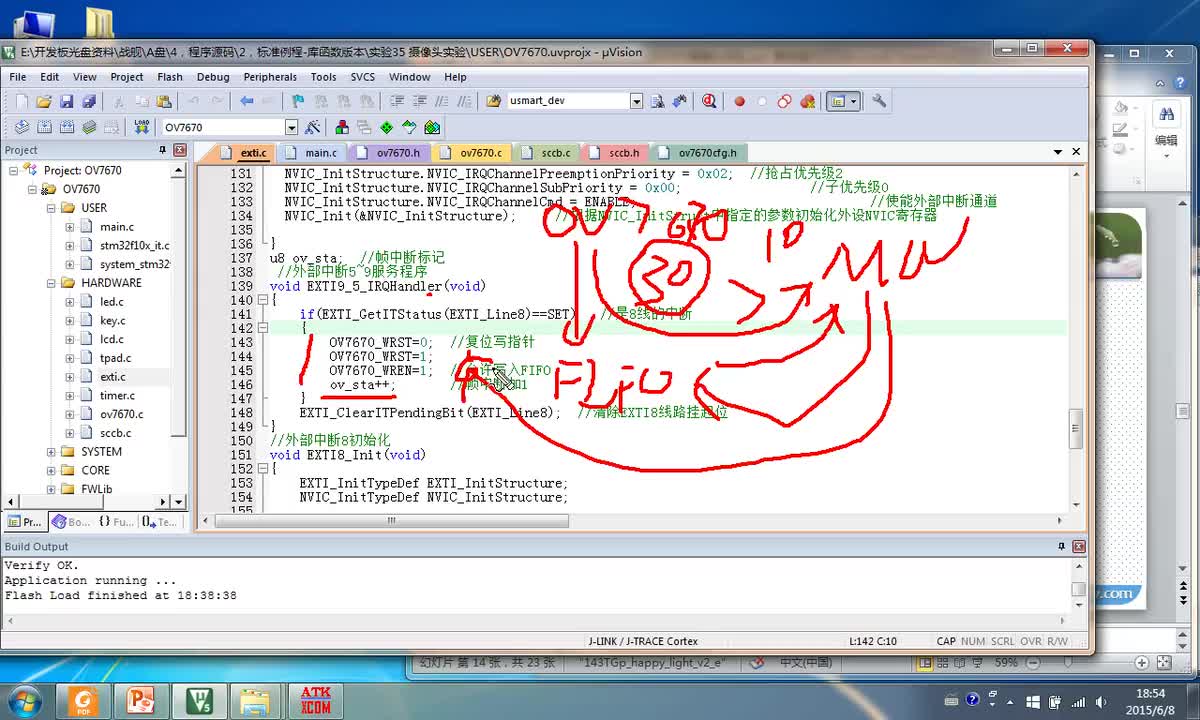Batch build icon
Viewport: 1200px width, 720px height.
(x=89, y=127)
